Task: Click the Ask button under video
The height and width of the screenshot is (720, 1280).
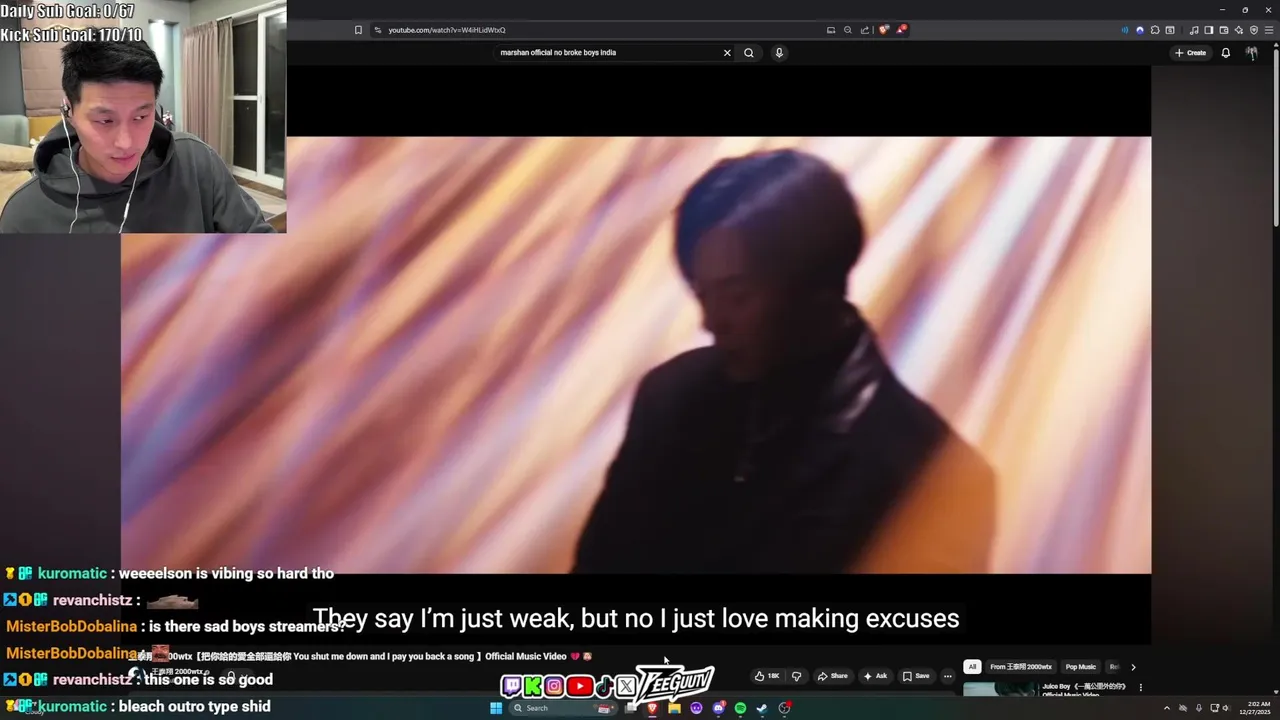Action: [875, 676]
